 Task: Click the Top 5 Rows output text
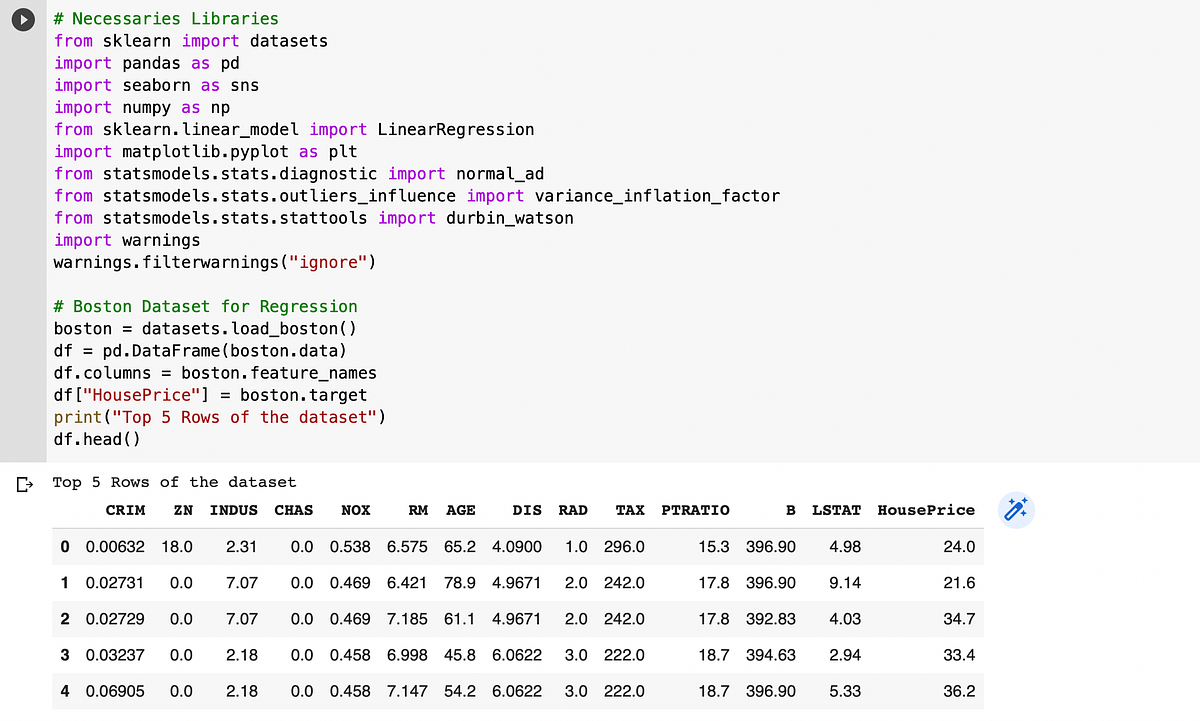pos(172,482)
